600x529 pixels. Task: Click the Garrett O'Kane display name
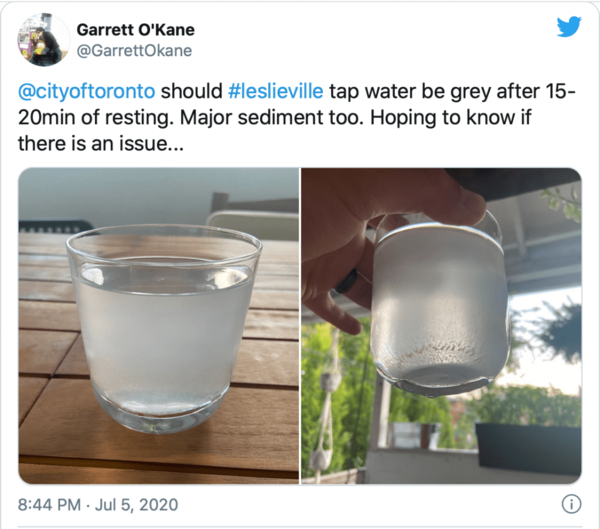point(135,30)
